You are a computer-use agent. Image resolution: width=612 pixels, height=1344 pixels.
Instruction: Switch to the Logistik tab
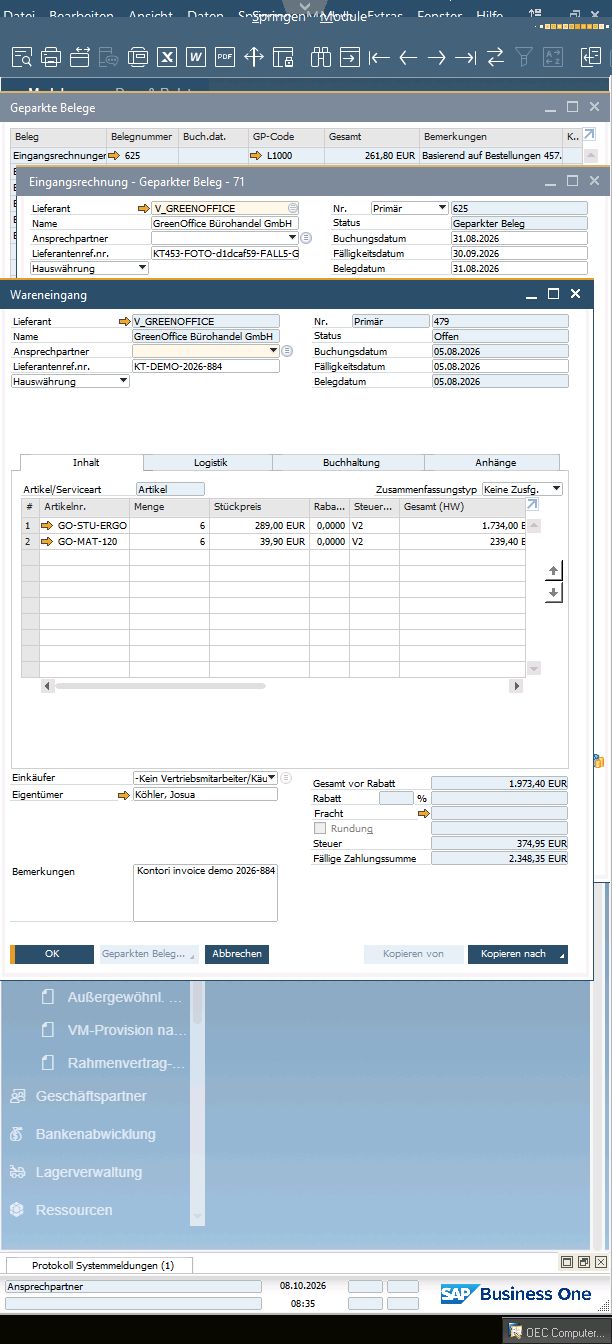pyautogui.click(x=211, y=462)
